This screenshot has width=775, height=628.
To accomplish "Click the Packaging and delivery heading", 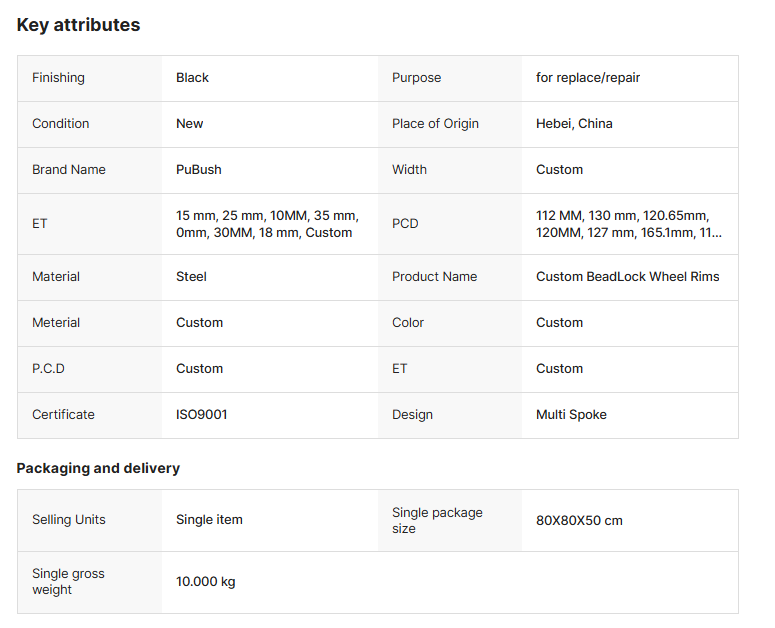I will pos(98,468).
